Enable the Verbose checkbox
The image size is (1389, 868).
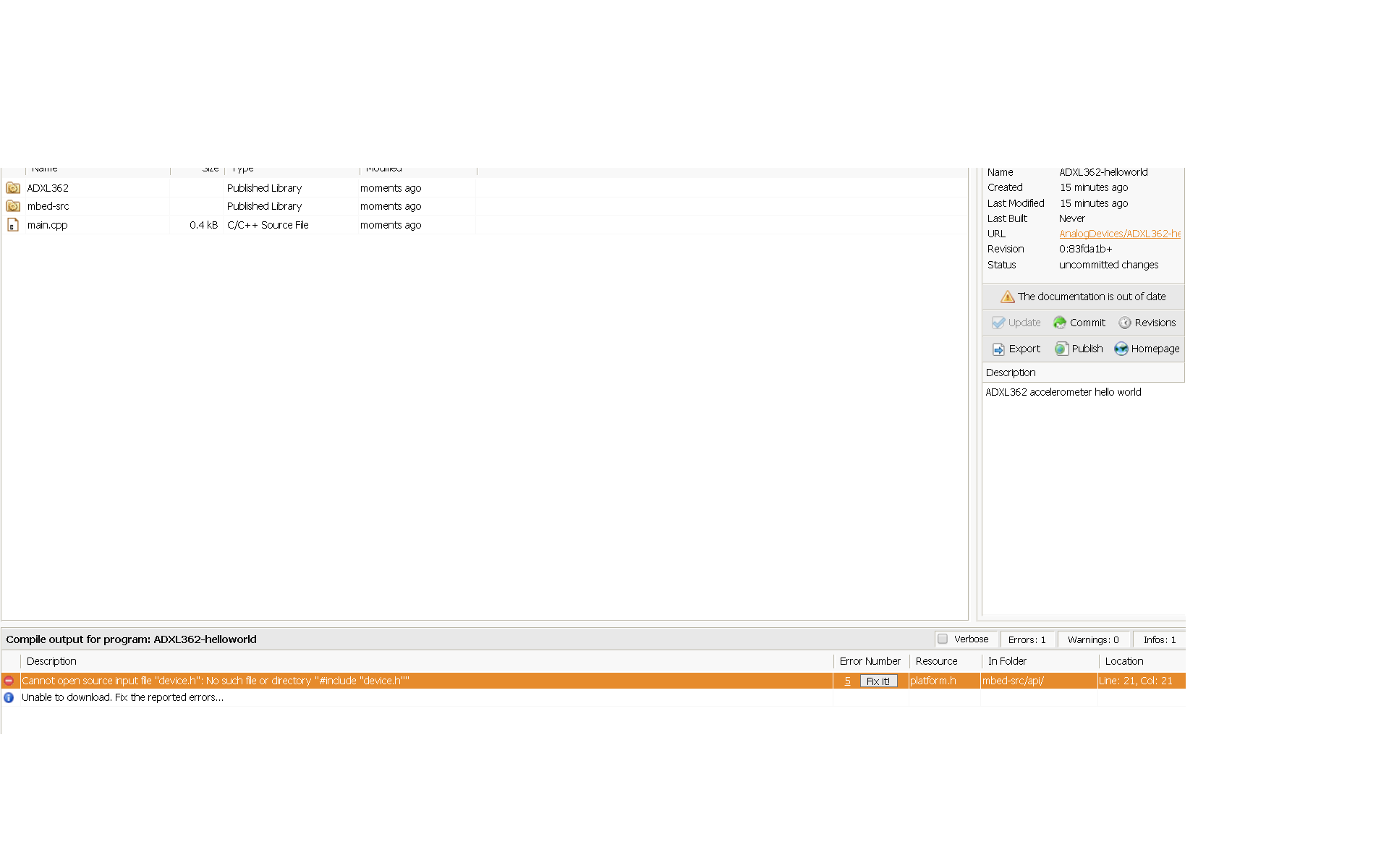pos(943,639)
